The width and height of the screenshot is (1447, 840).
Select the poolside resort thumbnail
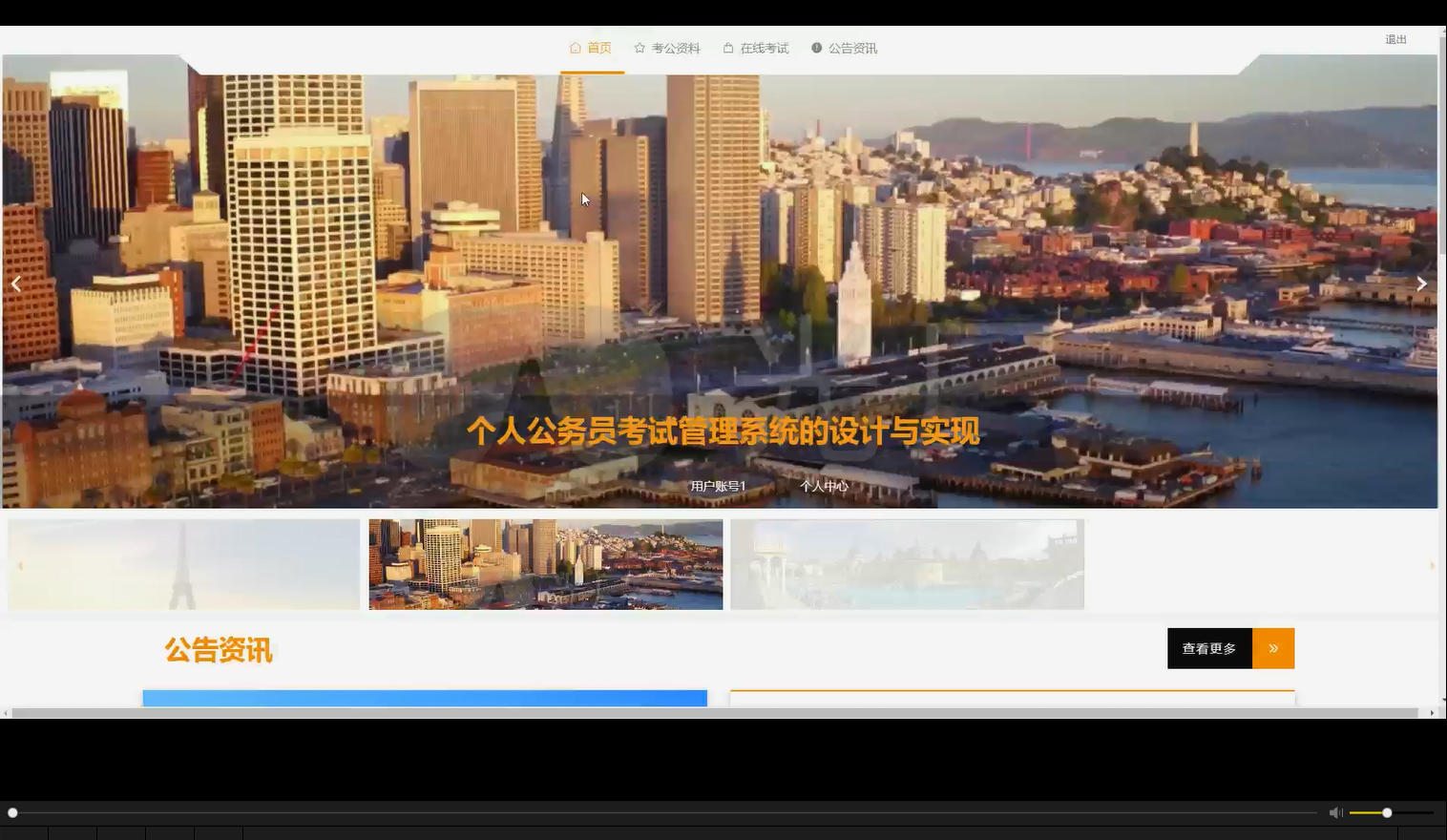coord(907,564)
